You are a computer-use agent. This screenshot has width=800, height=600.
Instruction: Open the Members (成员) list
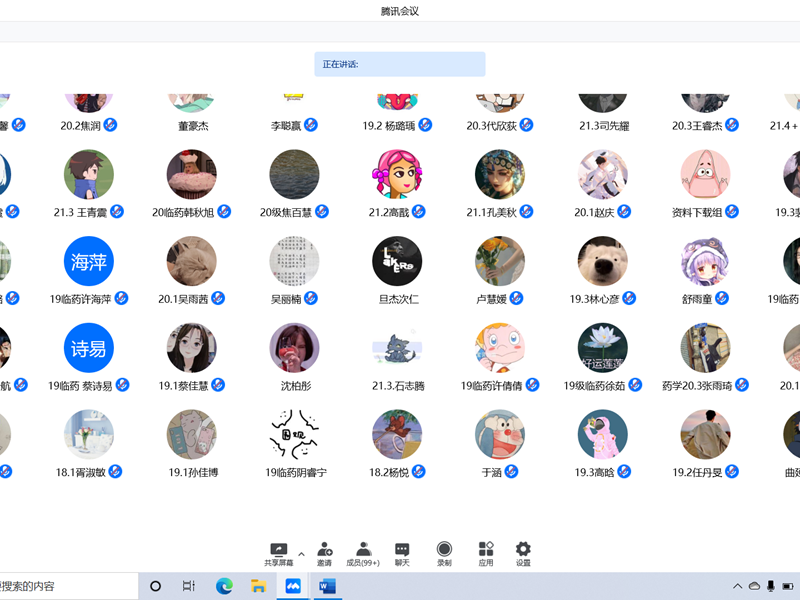(363, 550)
